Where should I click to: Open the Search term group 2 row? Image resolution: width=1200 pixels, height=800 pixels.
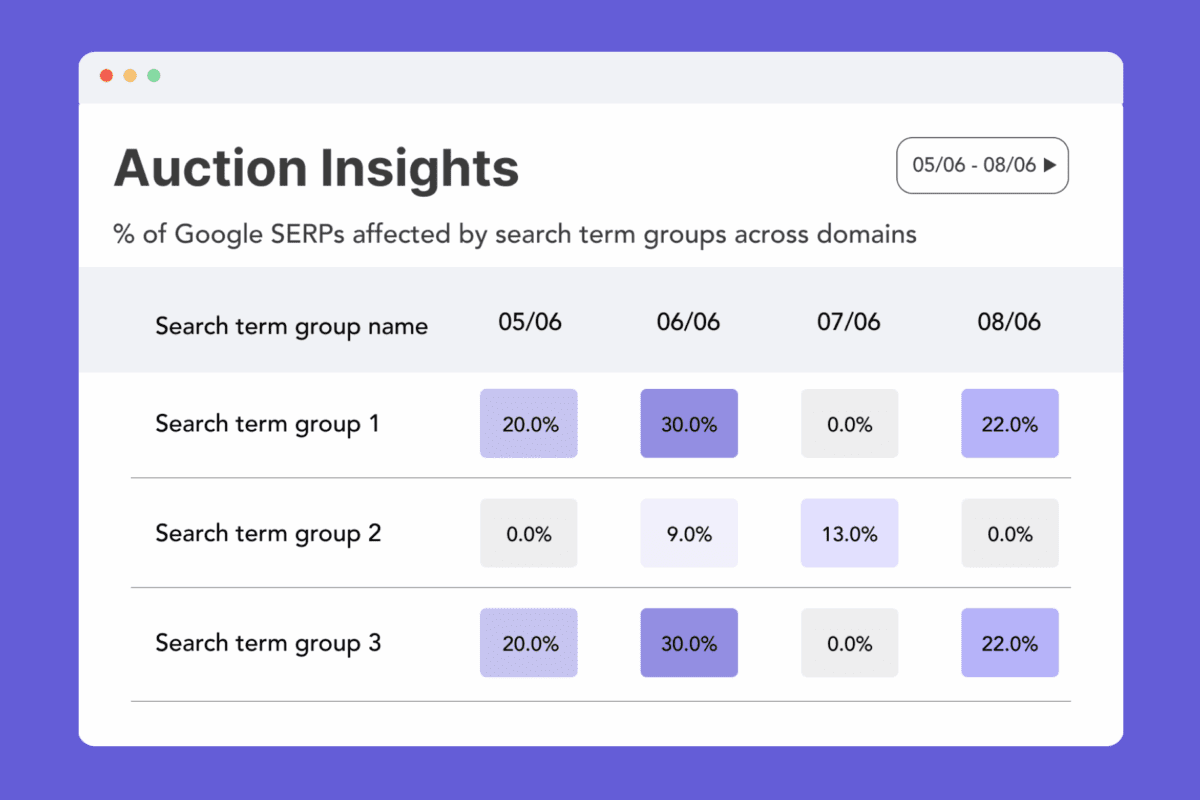(x=267, y=533)
